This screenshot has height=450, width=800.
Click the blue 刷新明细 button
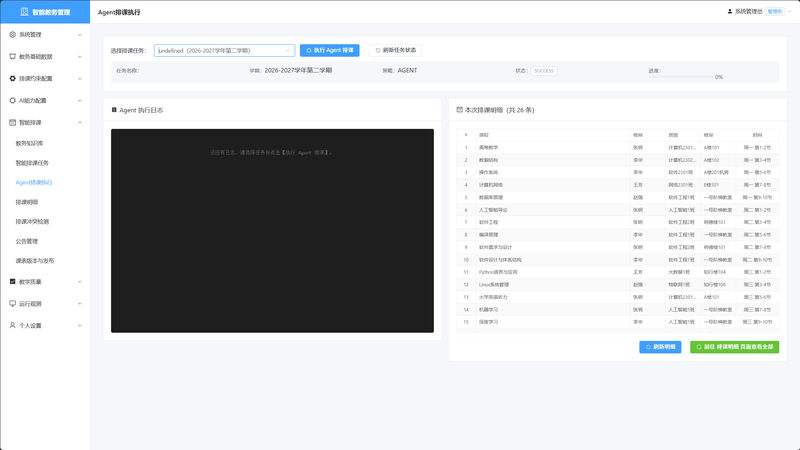click(x=660, y=347)
